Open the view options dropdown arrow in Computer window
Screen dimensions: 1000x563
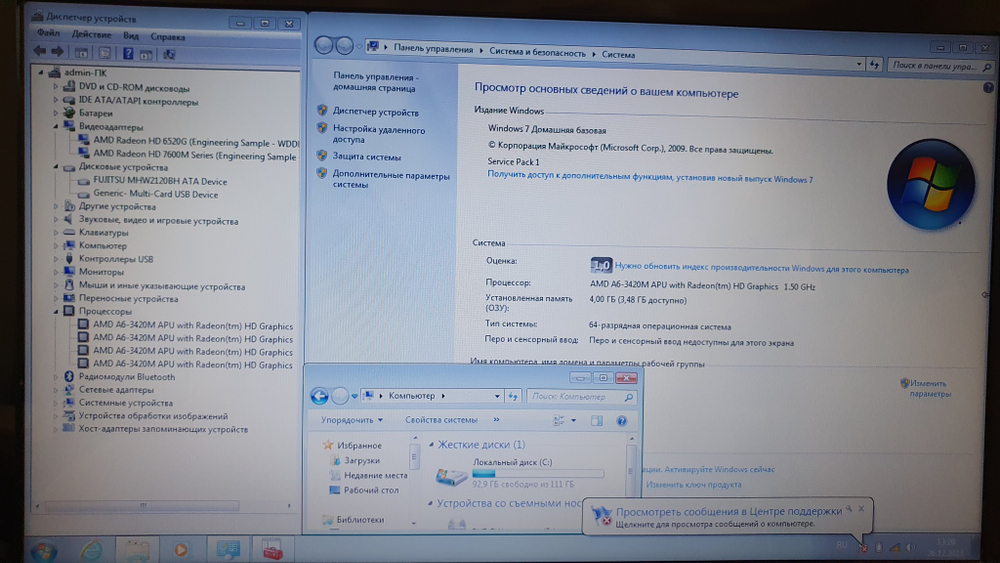click(x=573, y=421)
